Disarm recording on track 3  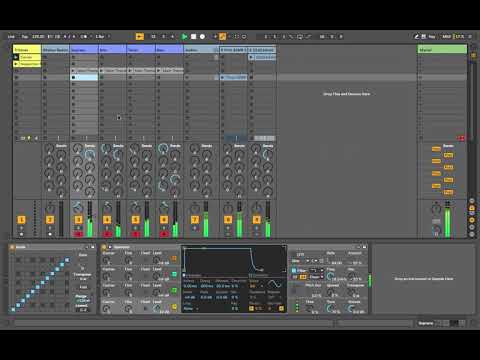[78, 234]
